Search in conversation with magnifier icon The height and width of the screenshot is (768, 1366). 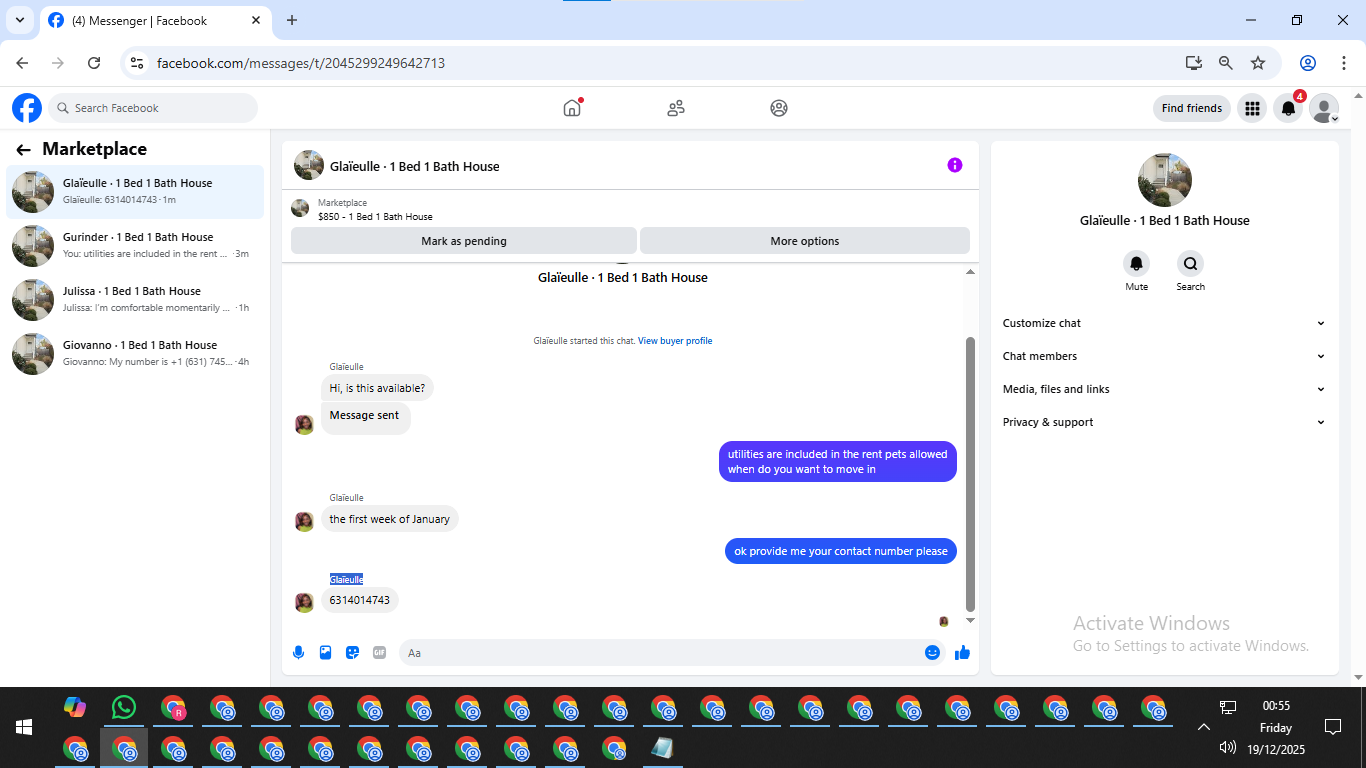1190,264
